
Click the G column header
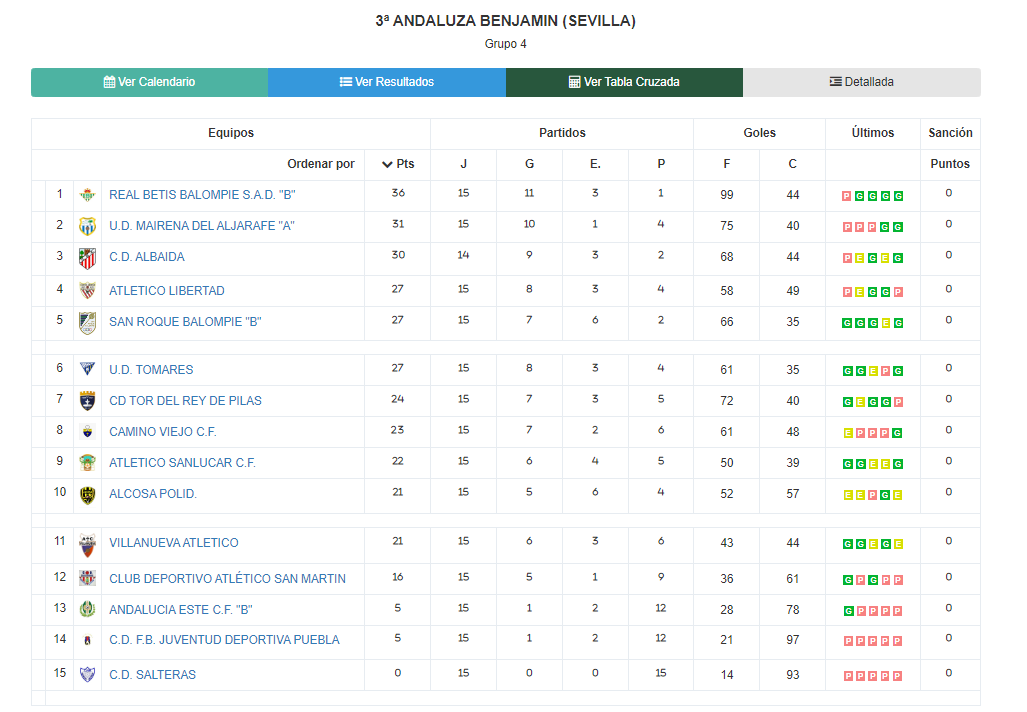pos(529,164)
